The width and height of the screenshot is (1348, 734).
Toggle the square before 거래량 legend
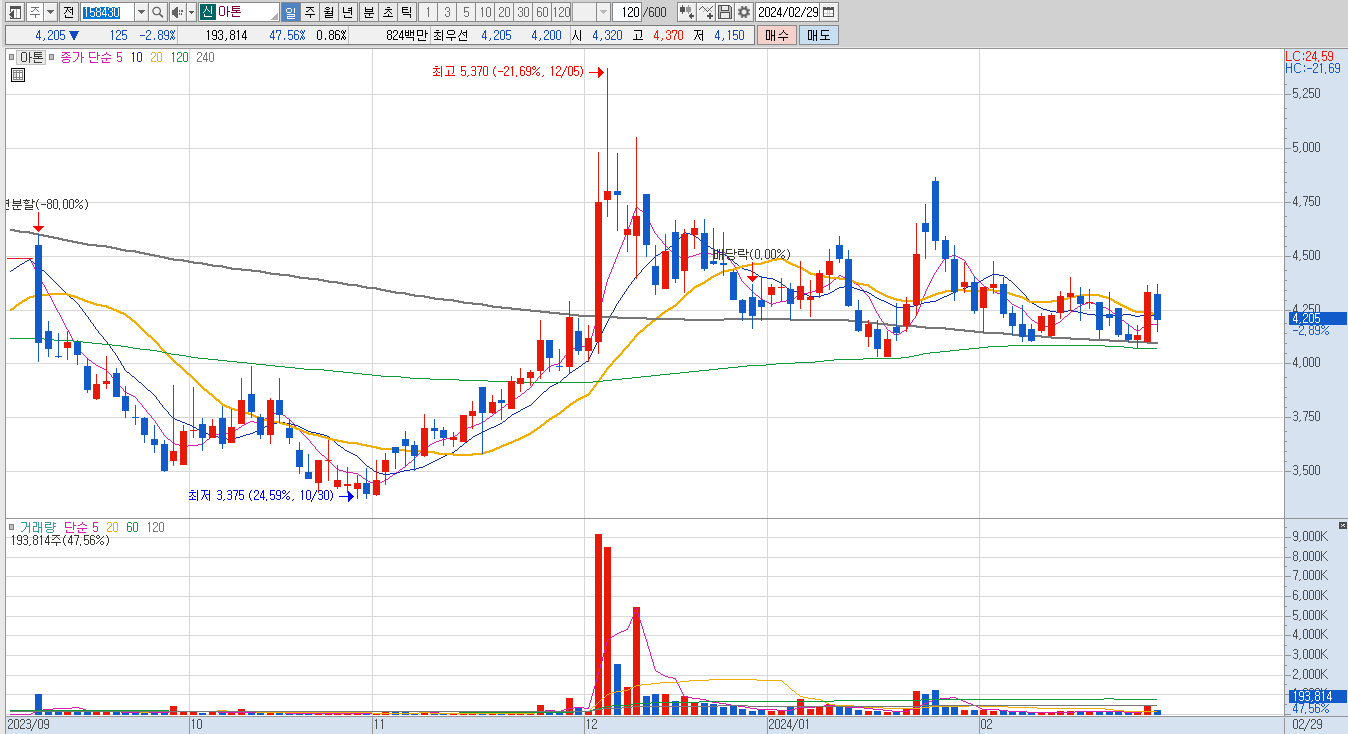13,526
